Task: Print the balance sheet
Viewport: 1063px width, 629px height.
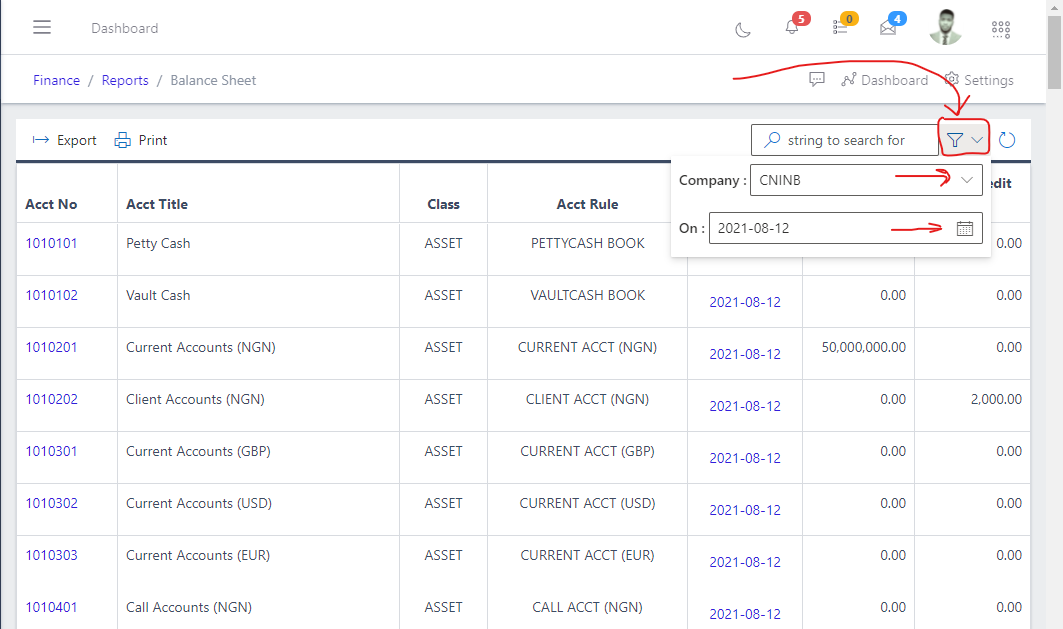Action: 140,140
